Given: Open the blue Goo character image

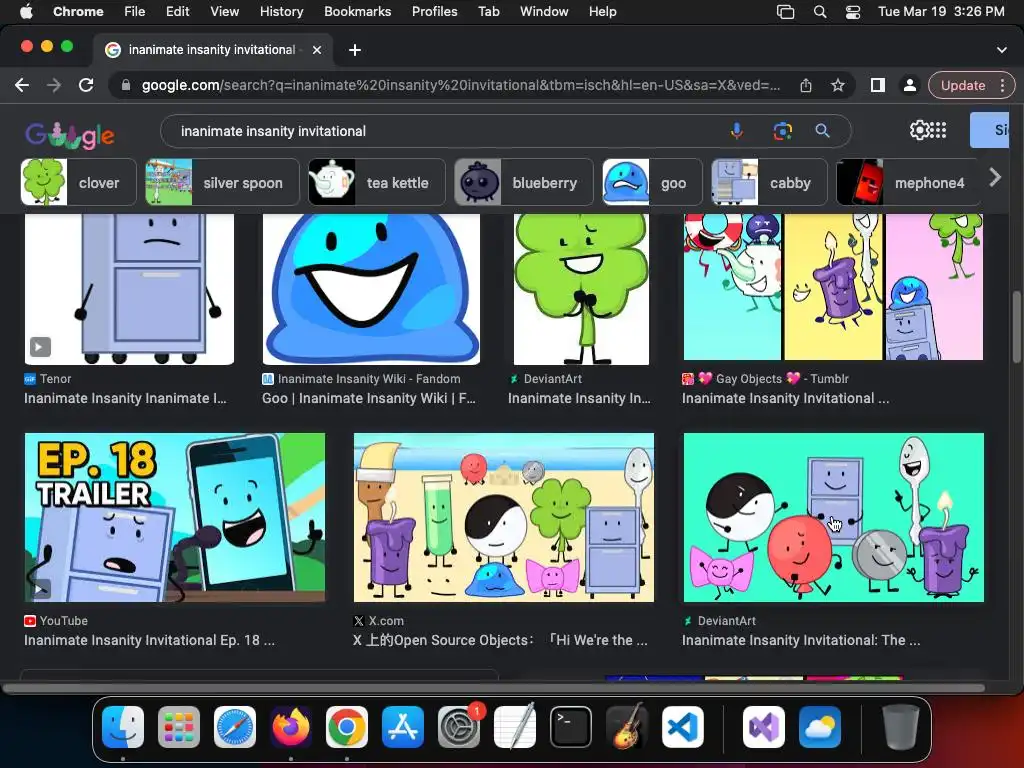Looking at the screenshot, I should (371, 289).
